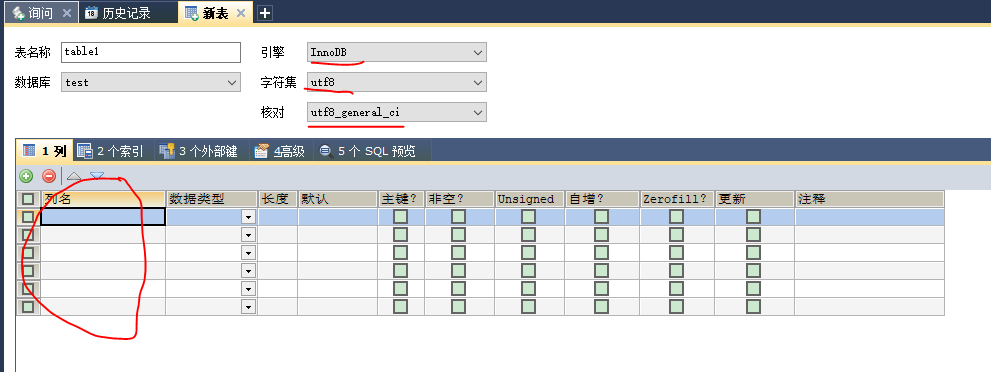Open the 核对 dropdown showing utf8_general_ci

pos(397,112)
